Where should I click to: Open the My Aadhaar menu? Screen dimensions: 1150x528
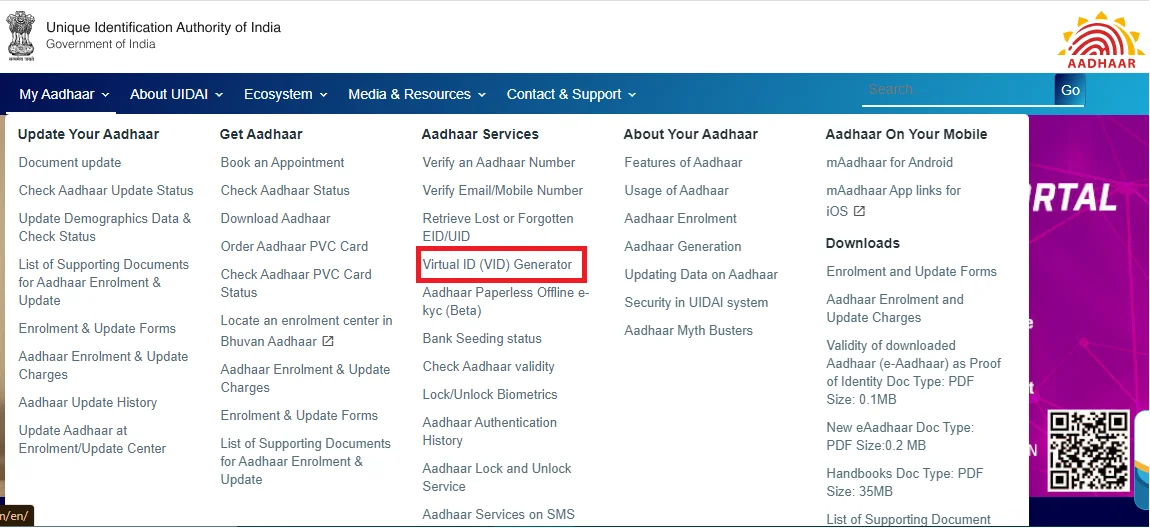[x=64, y=94]
